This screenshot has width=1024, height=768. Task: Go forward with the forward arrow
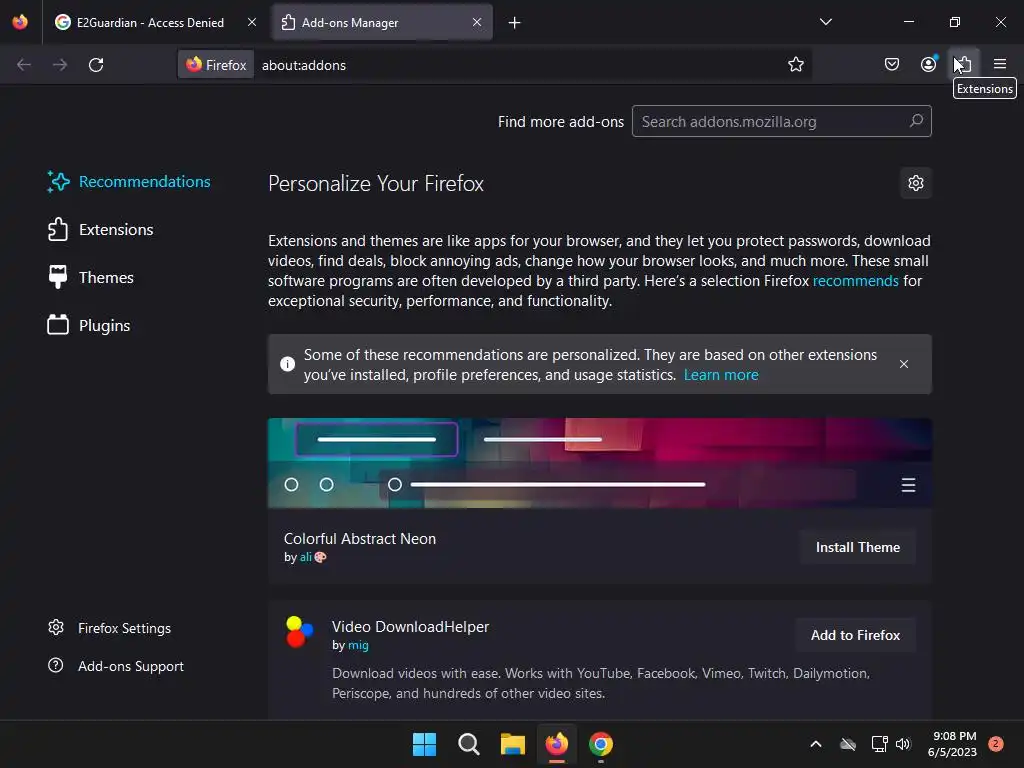[60, 65]
